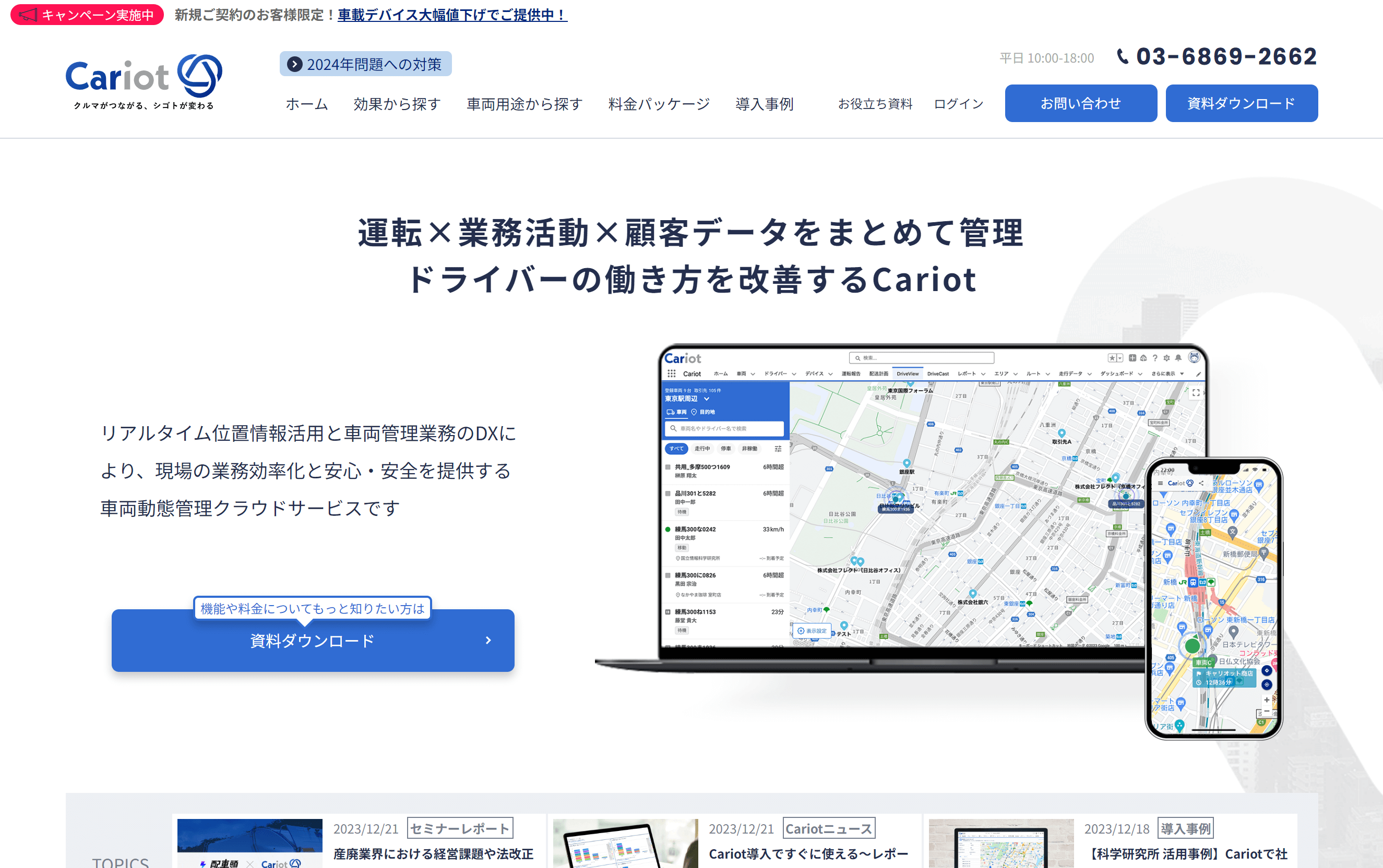
Task: Click the お問い合わせ button in header
Action: tap(1081, 103)
